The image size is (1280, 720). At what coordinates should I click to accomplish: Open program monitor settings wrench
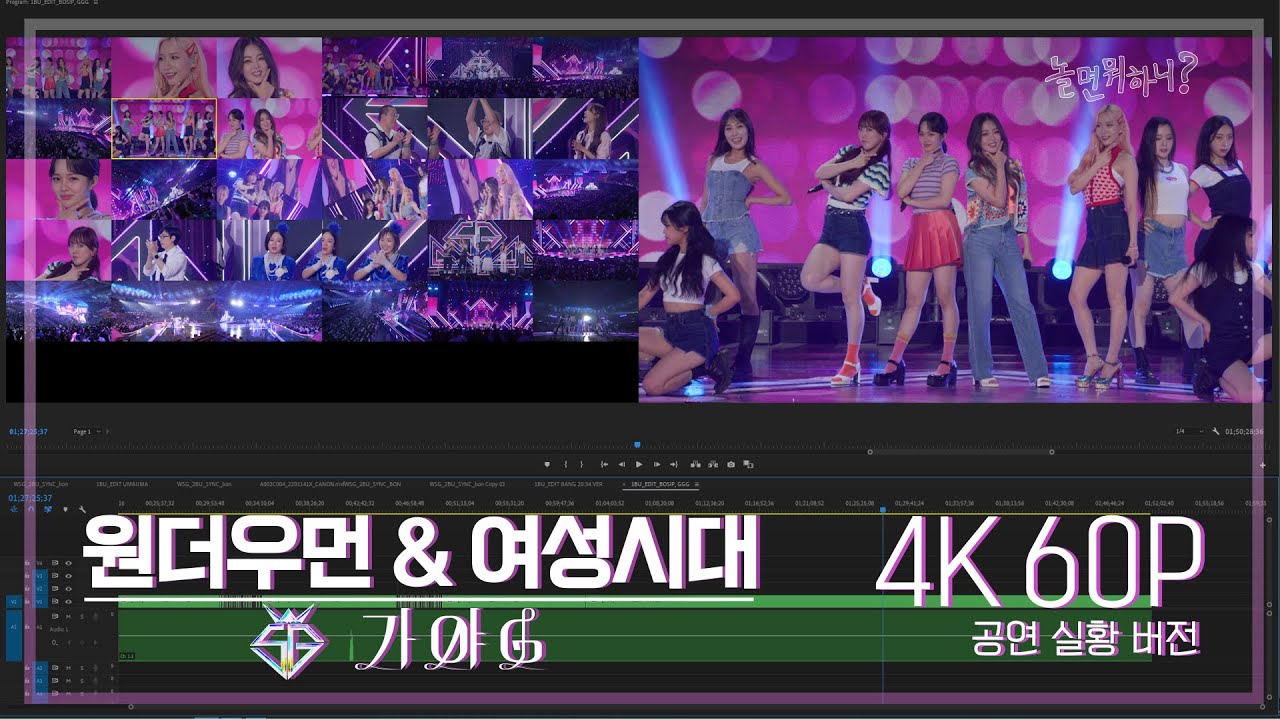[1215, 431]
